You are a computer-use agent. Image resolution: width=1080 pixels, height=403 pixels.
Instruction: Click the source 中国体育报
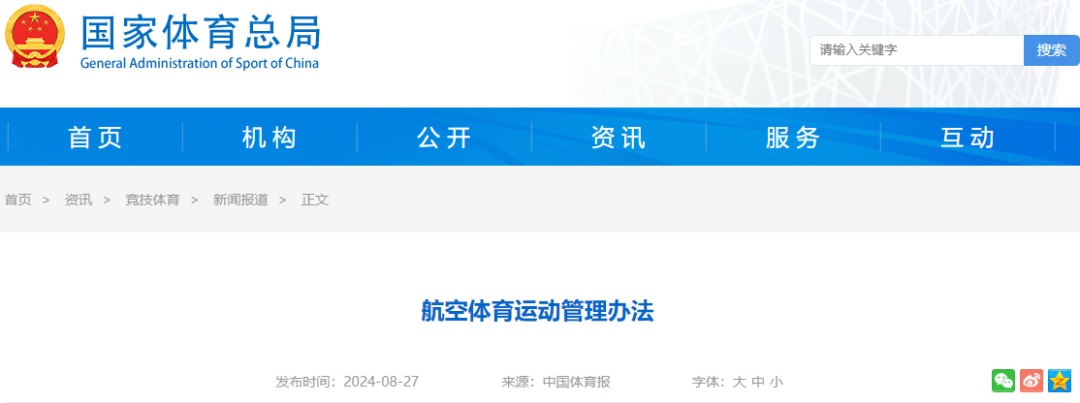(577, 382)
